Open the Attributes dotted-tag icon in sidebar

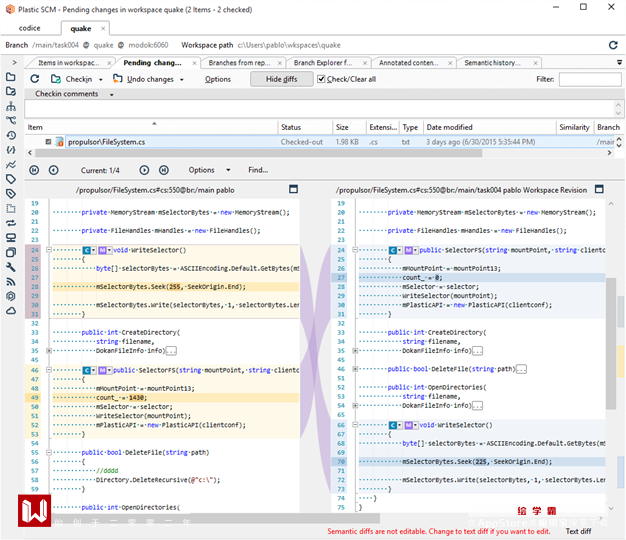(x=11, y=194)
